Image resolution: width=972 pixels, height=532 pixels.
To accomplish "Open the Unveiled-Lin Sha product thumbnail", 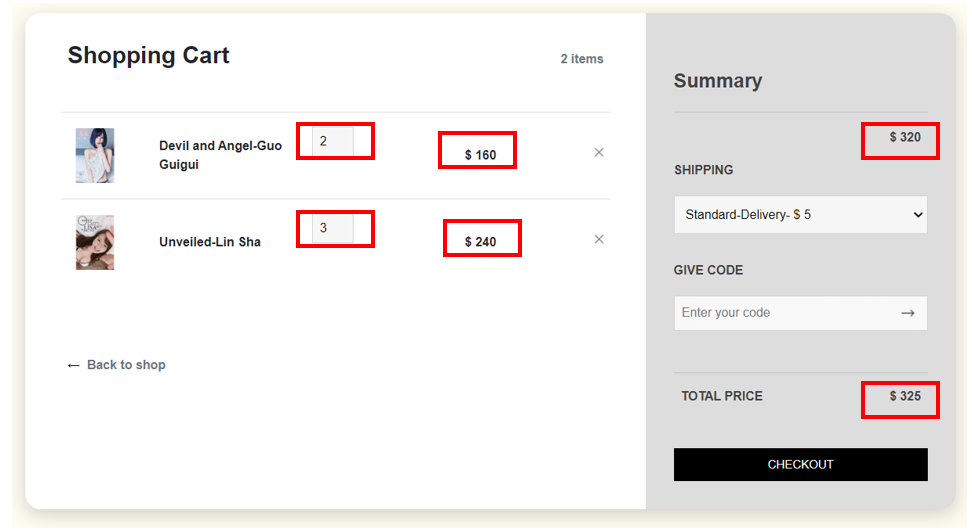I will 95,242.
